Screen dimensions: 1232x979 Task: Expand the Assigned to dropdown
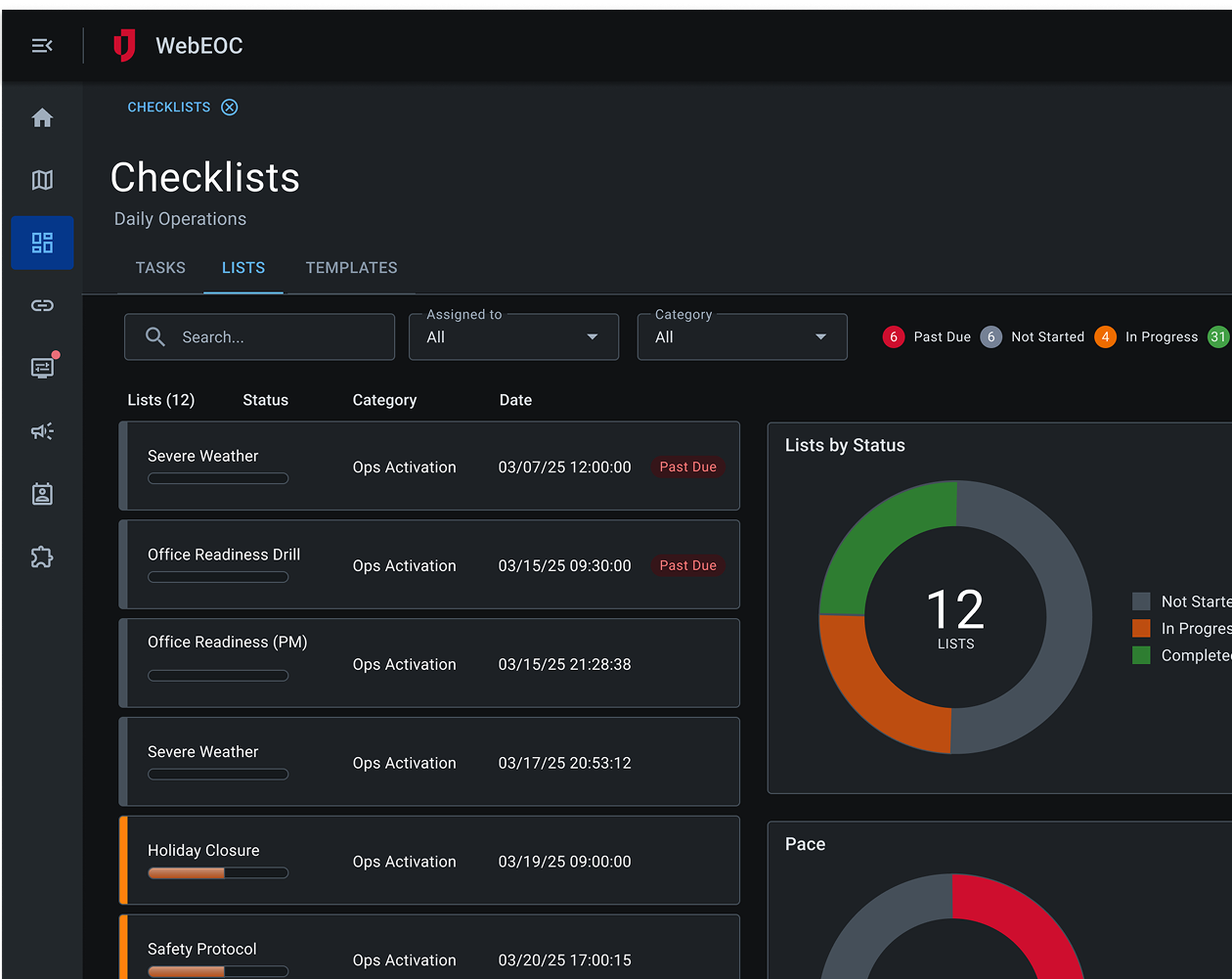[x=513, y=337]
